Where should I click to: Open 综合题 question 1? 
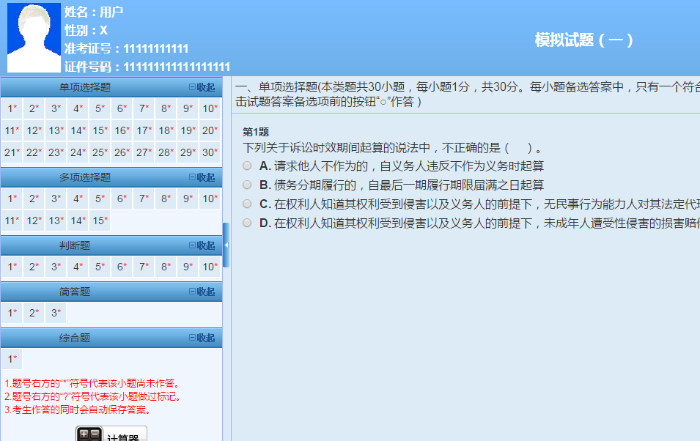click(12, 359)
